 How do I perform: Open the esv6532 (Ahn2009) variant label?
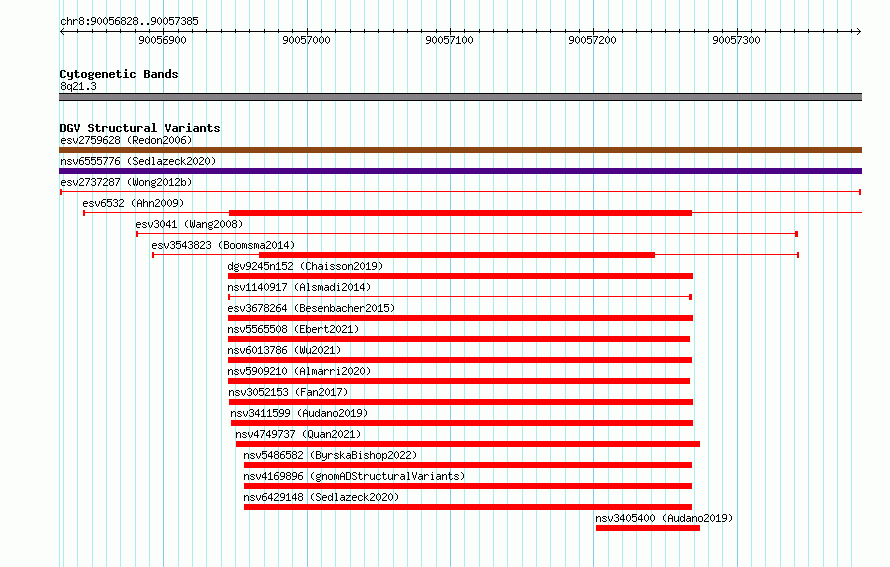[x=133, y=203]
